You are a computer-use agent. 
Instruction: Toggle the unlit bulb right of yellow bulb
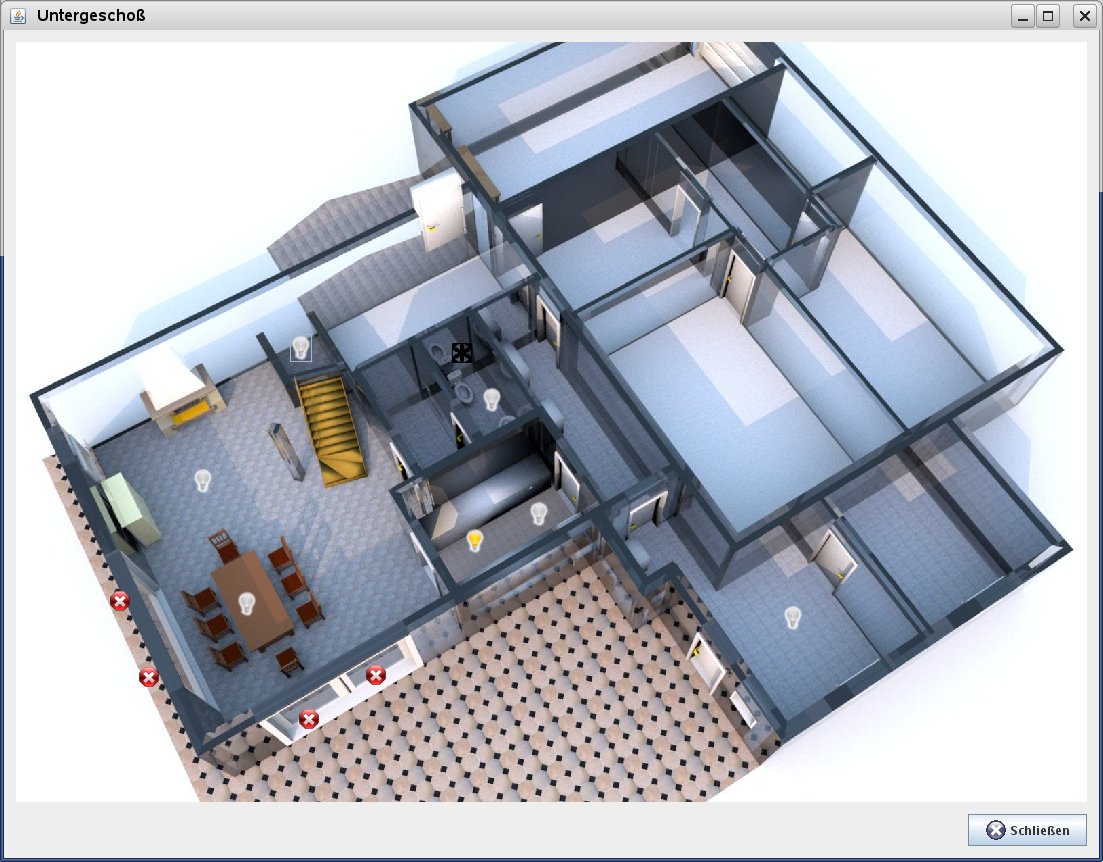(x=538, y=514)
